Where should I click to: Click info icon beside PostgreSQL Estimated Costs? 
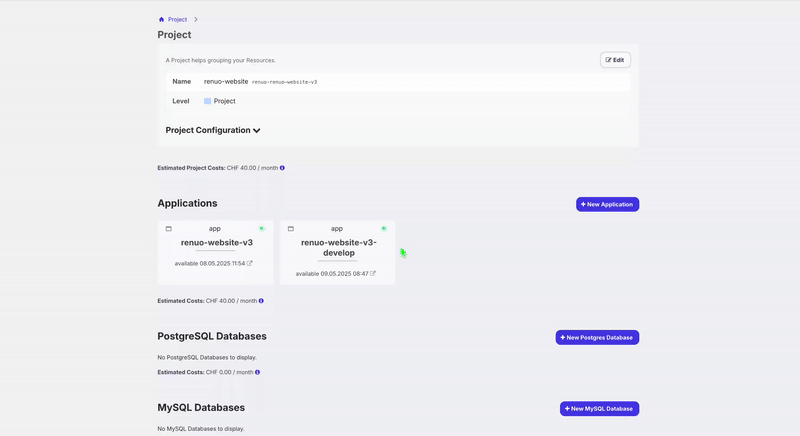pos(257,372)
